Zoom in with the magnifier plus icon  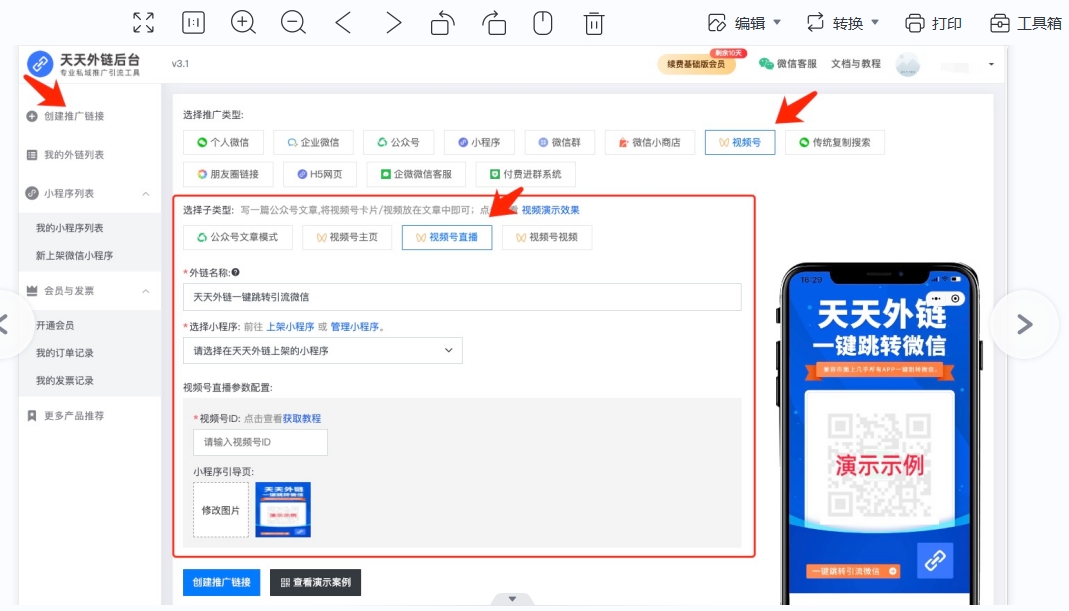(243, 23)
